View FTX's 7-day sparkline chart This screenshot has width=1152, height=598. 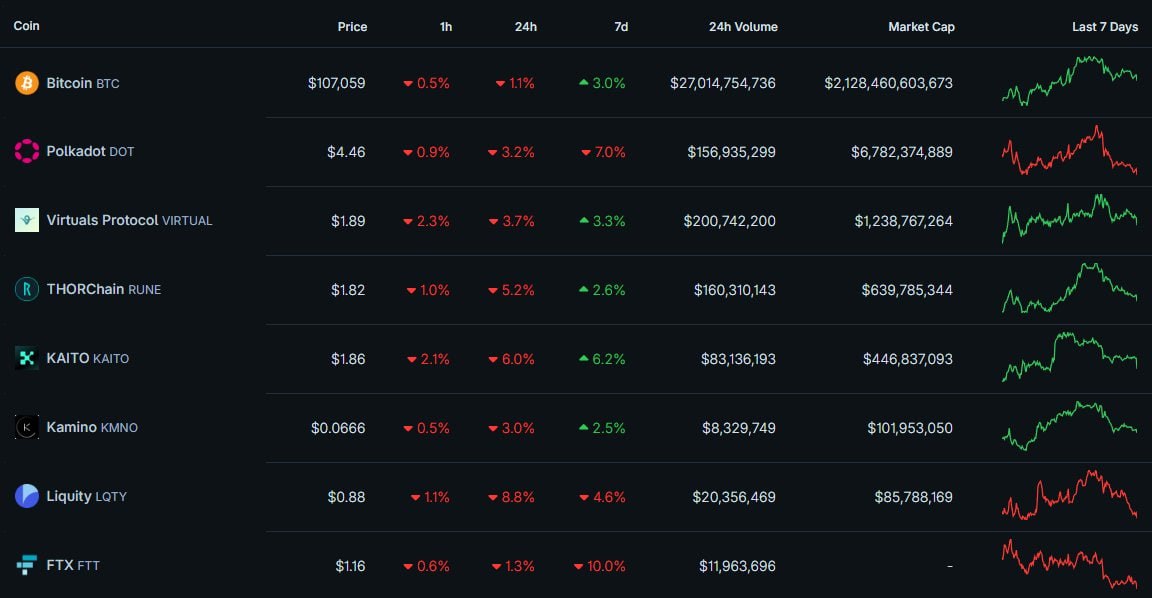coord(1070,564)
